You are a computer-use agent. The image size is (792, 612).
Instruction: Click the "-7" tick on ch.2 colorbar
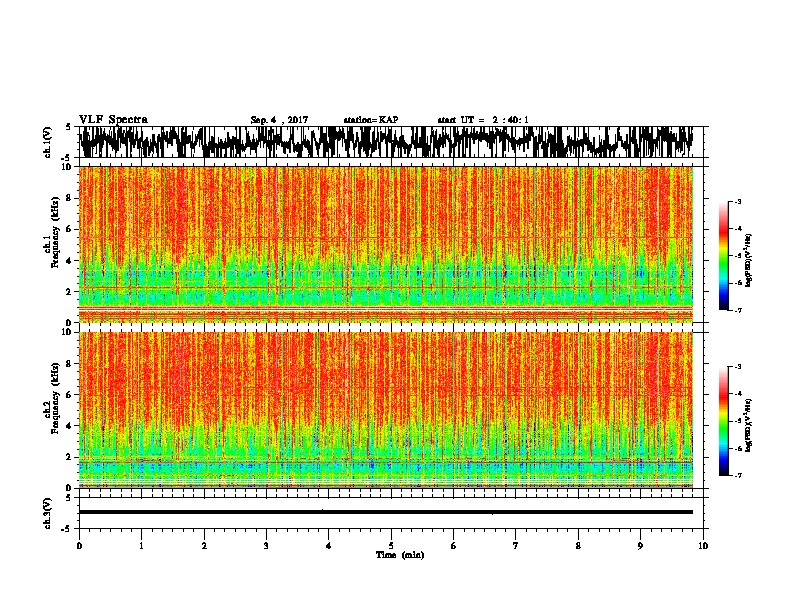(738, 475)
